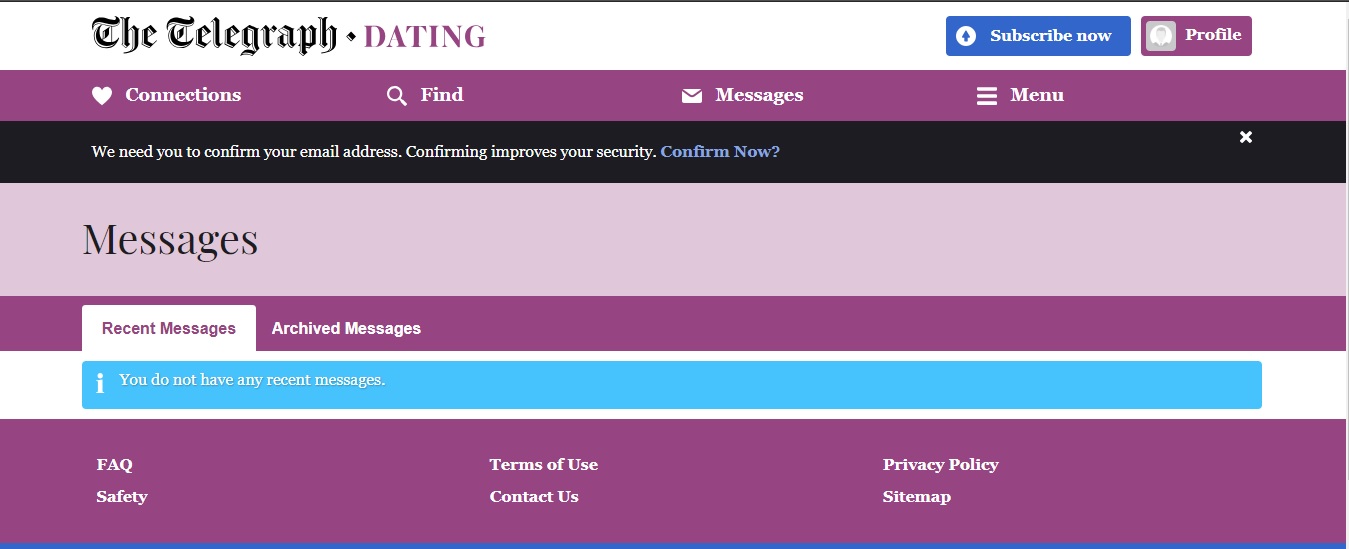The height and width of the screenshot is (549, 1349).
Task: Open the Telegraph Dating logo homepage
Action: coord(289,36)
